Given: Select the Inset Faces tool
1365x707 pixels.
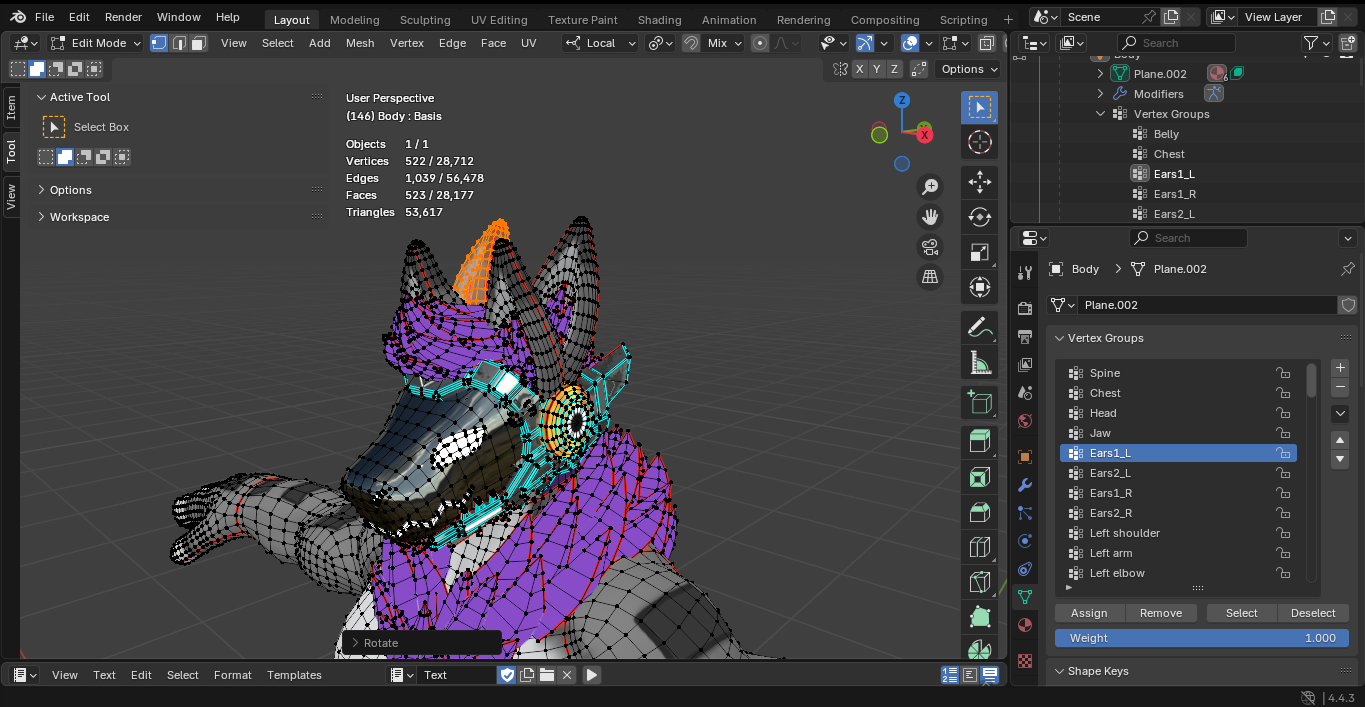Looking at the screenshot, I should [x=980, y=477].
